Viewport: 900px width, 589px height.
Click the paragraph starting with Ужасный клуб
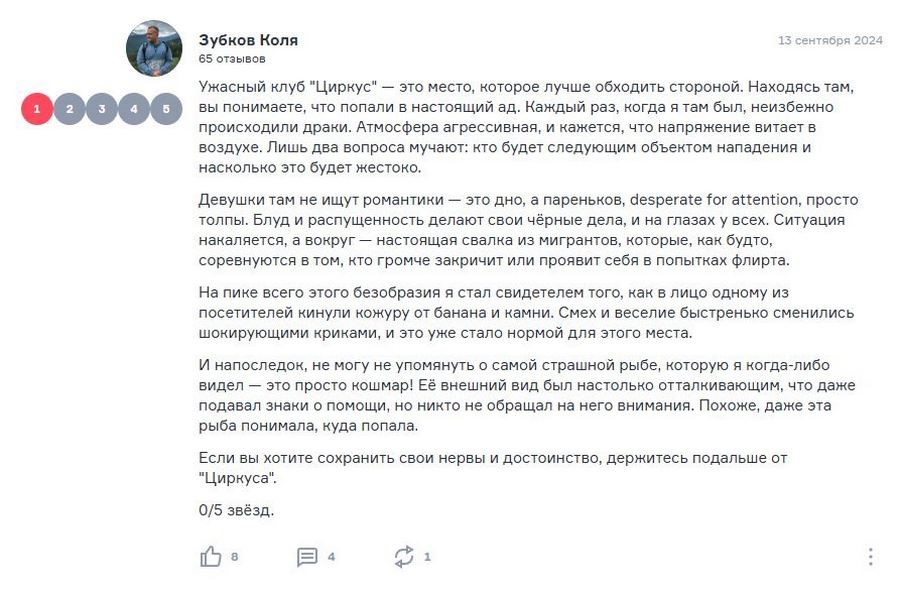click(x=526, y=127)
